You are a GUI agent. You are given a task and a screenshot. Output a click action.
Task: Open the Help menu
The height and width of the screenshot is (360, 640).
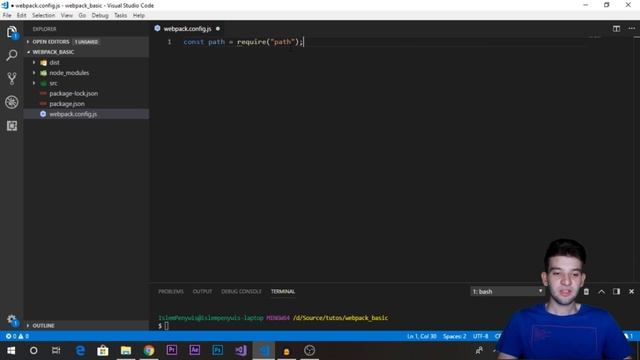pos(139,16)
